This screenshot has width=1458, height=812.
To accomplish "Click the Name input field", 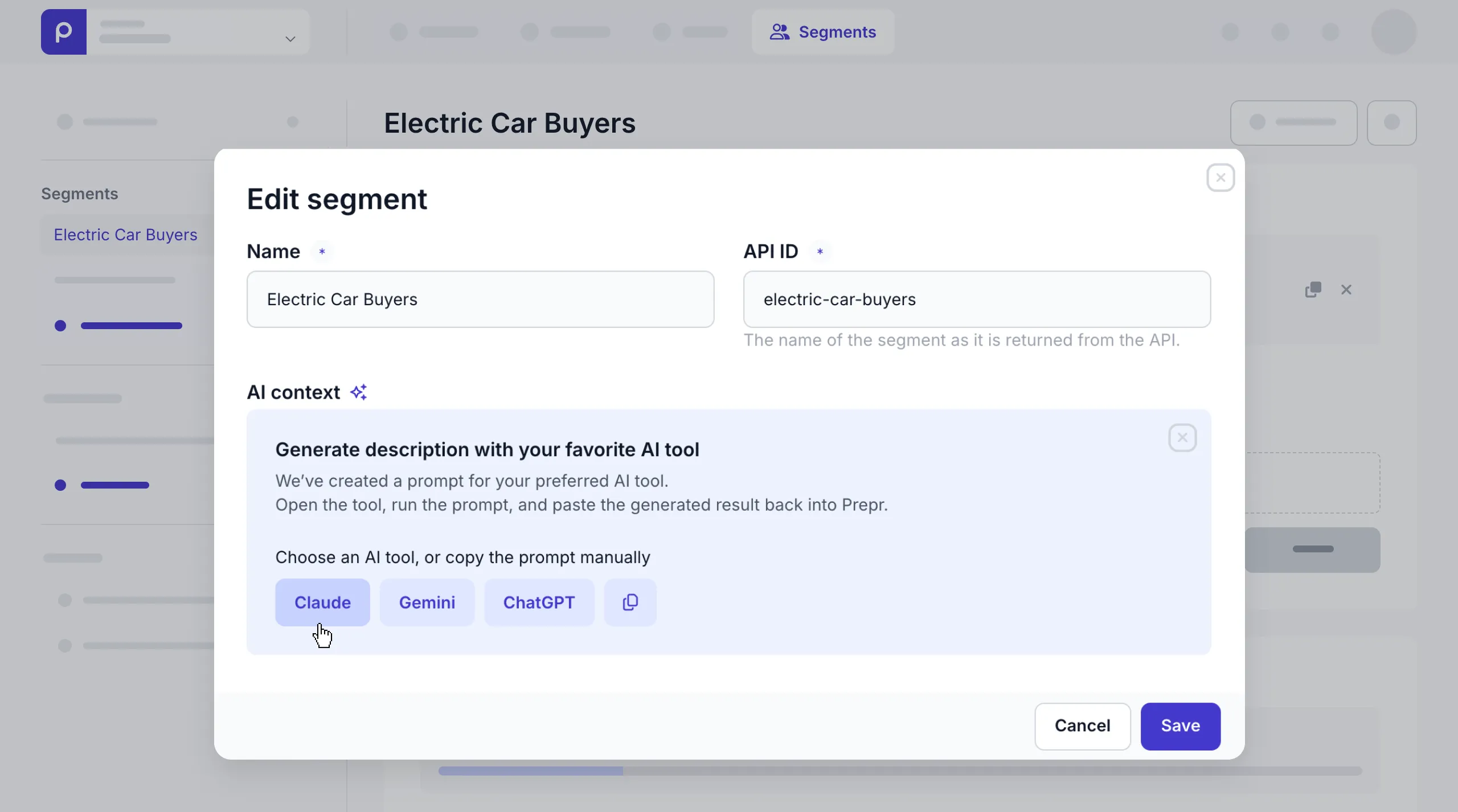I will pos(480,299).
